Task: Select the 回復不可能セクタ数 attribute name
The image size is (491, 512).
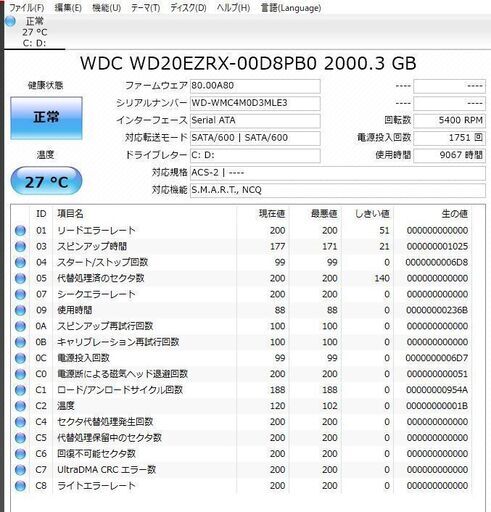Action: 96,454
